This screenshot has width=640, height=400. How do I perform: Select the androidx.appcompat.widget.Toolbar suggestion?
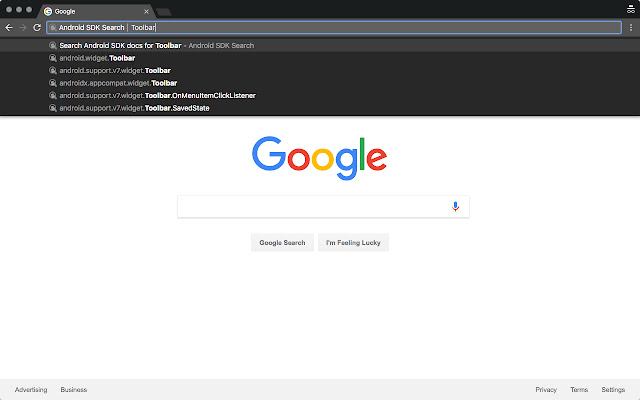pyautogui.click(x=320, y=83)
